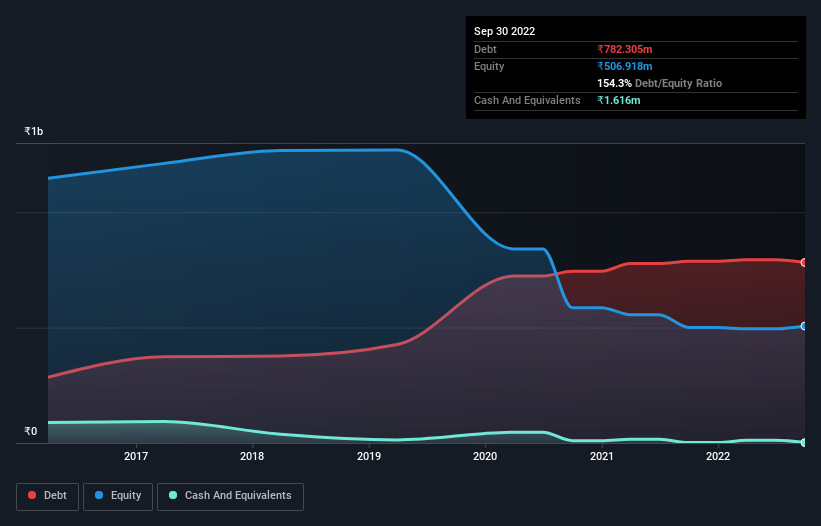
Task: Click the 154.3% Debt/Equity Ratio text
Action: (659, 83)
